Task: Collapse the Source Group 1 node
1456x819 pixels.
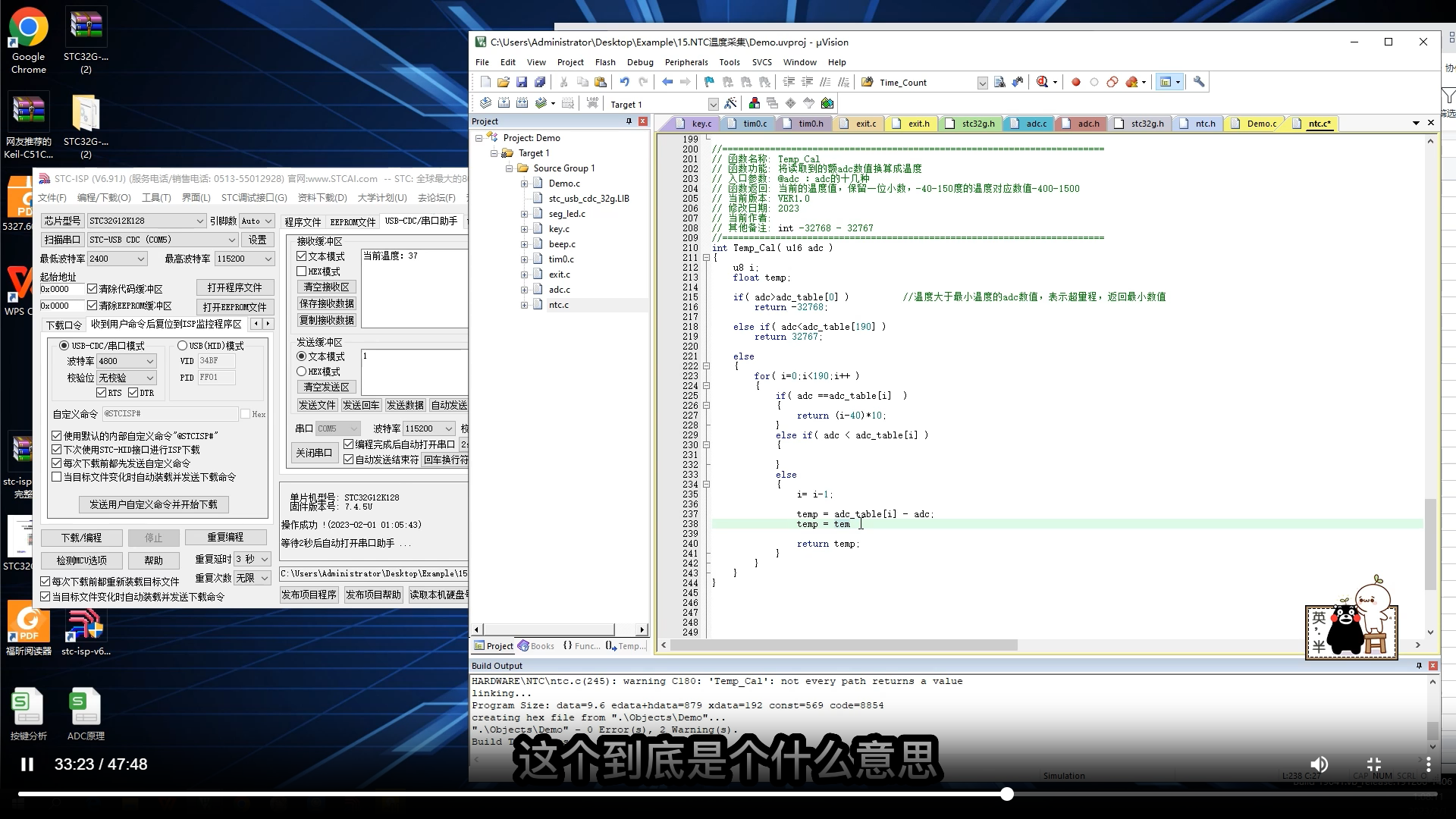Action: pyautogui.click(x=510, y=168)
